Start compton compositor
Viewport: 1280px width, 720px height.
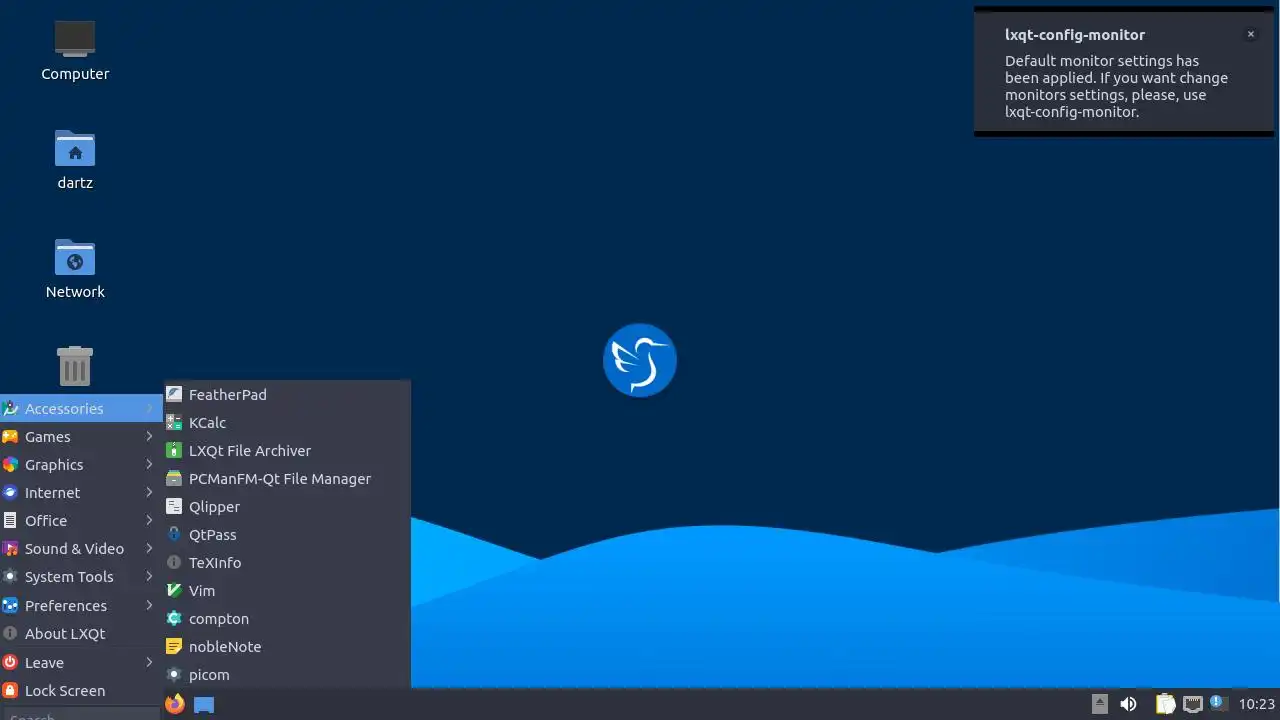click(x=287, y=618)
